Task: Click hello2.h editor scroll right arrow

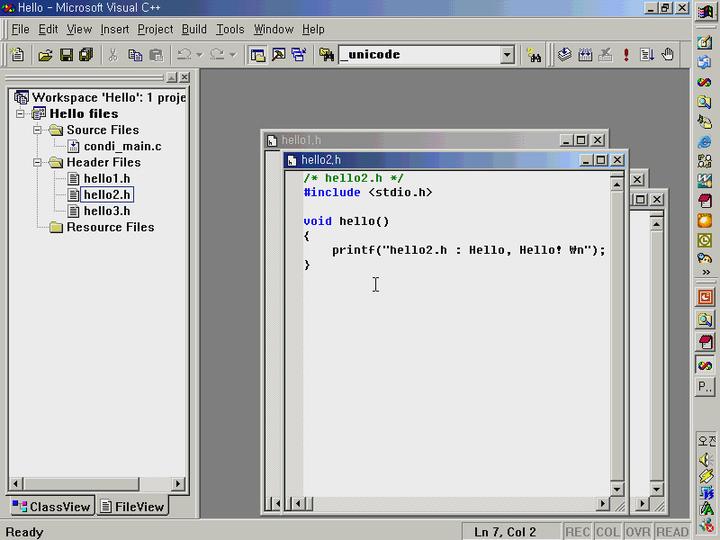Action: (602, 504)
